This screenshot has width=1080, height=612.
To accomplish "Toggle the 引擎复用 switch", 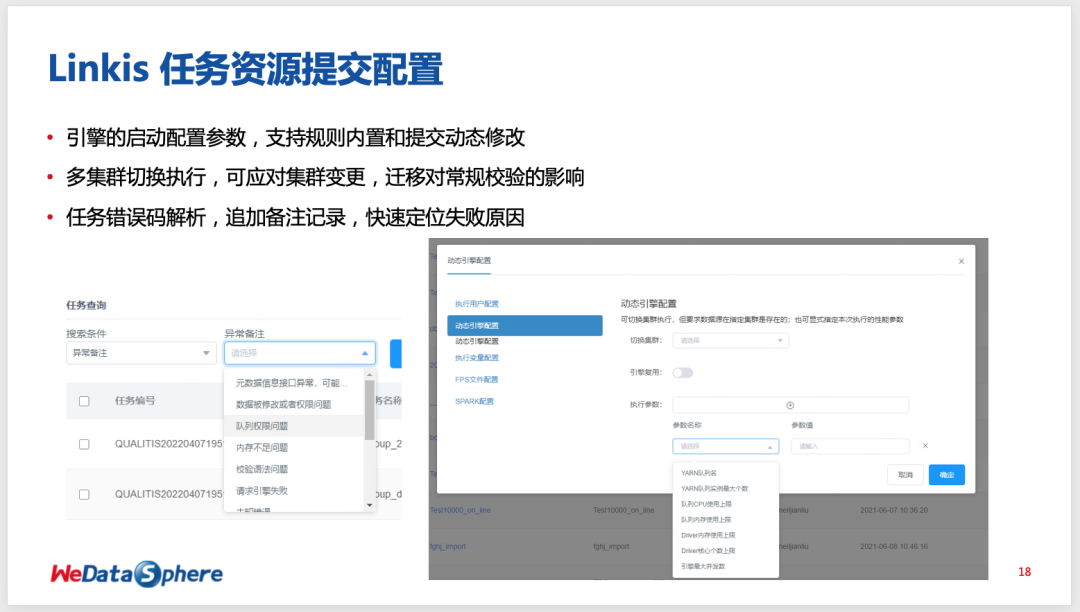I will (683, 372).
